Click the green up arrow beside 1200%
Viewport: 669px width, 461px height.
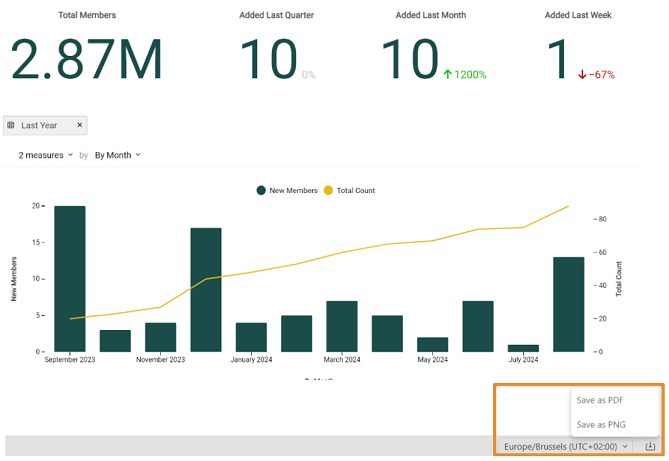coord(448,75)
